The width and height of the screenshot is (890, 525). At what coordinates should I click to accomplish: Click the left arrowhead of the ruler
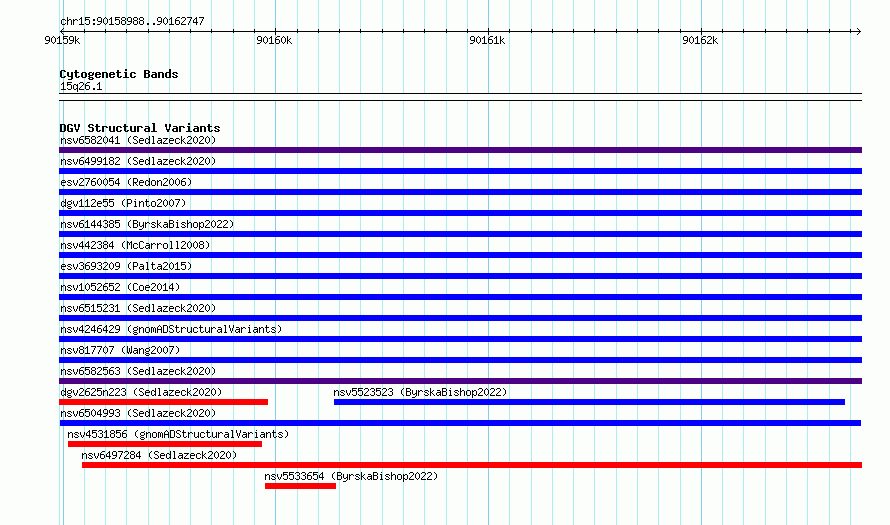(62, 31)
